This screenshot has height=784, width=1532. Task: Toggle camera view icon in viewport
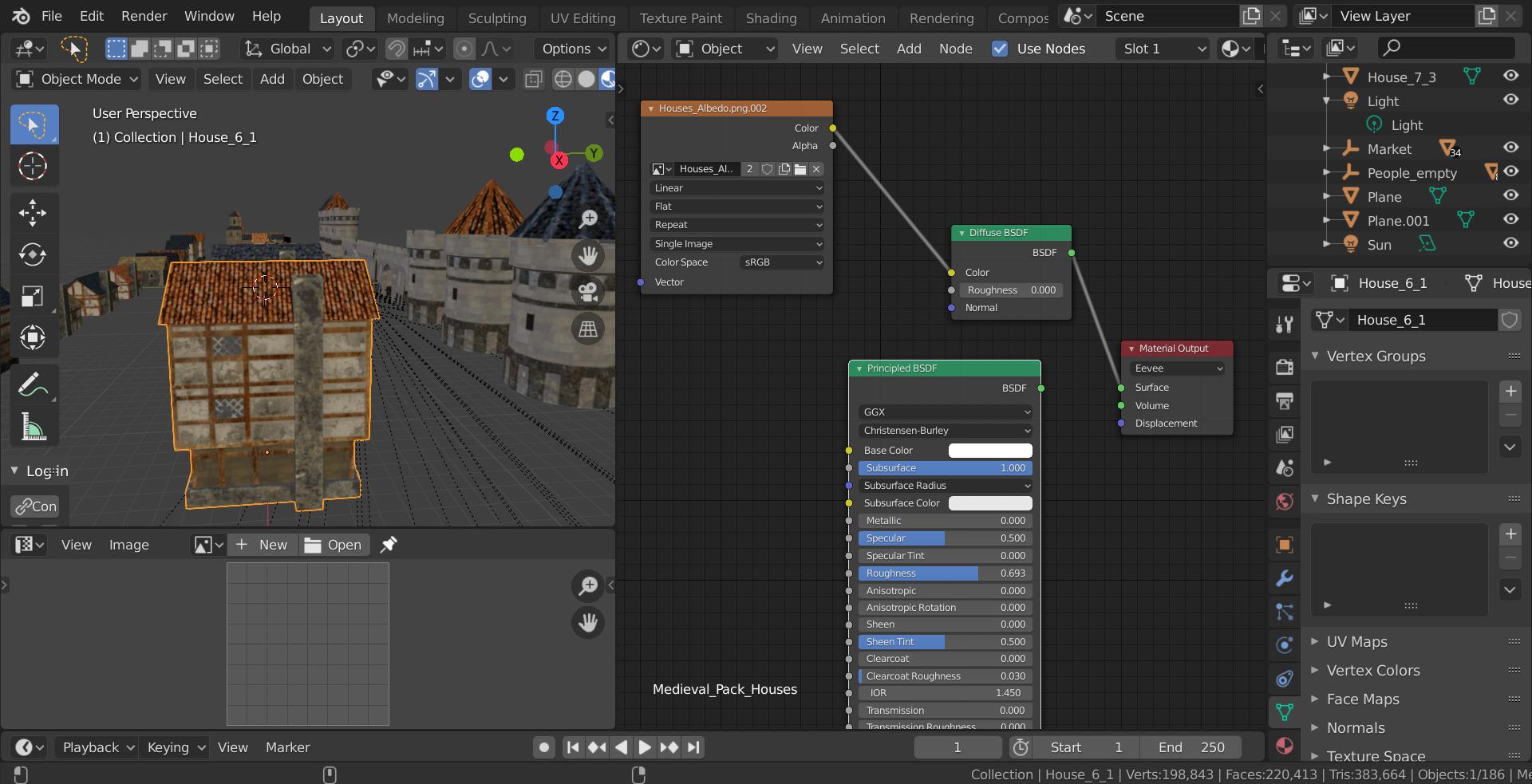(x=589, y=292)
